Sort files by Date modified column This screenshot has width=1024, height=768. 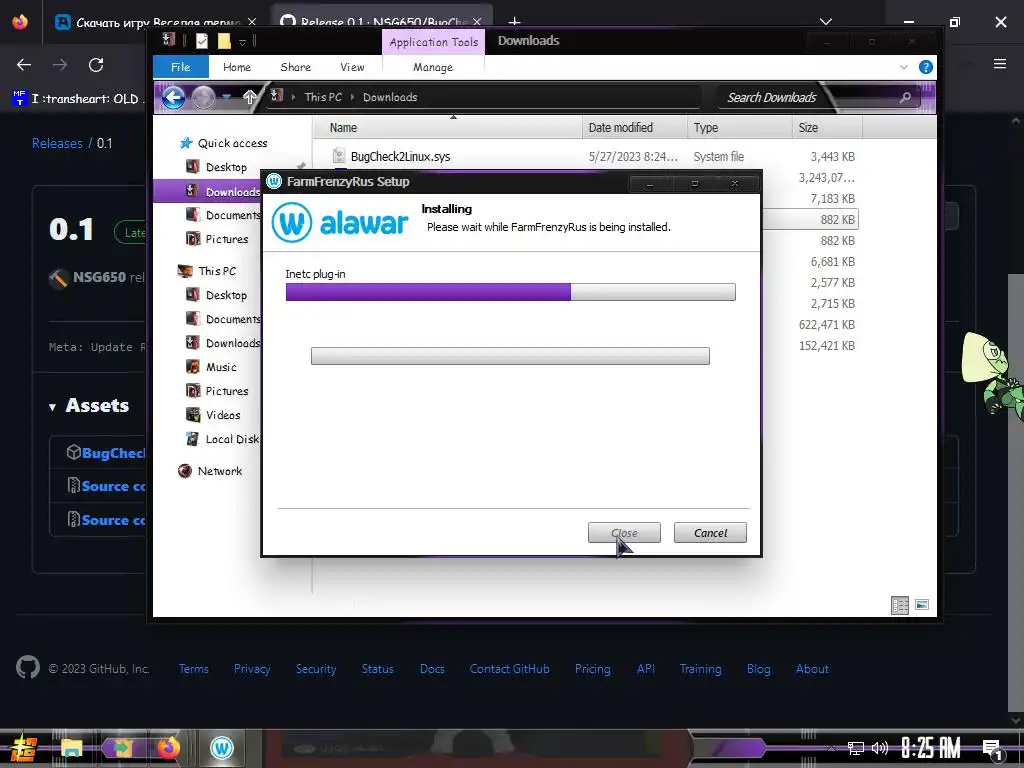point(633,128)
